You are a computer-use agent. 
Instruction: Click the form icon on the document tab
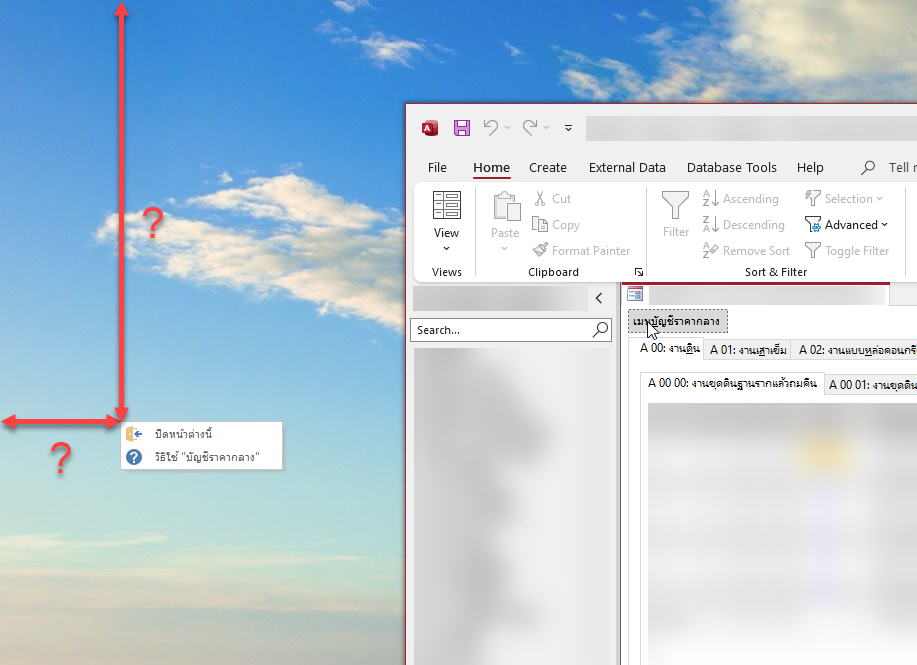click(x=635, y=294)
